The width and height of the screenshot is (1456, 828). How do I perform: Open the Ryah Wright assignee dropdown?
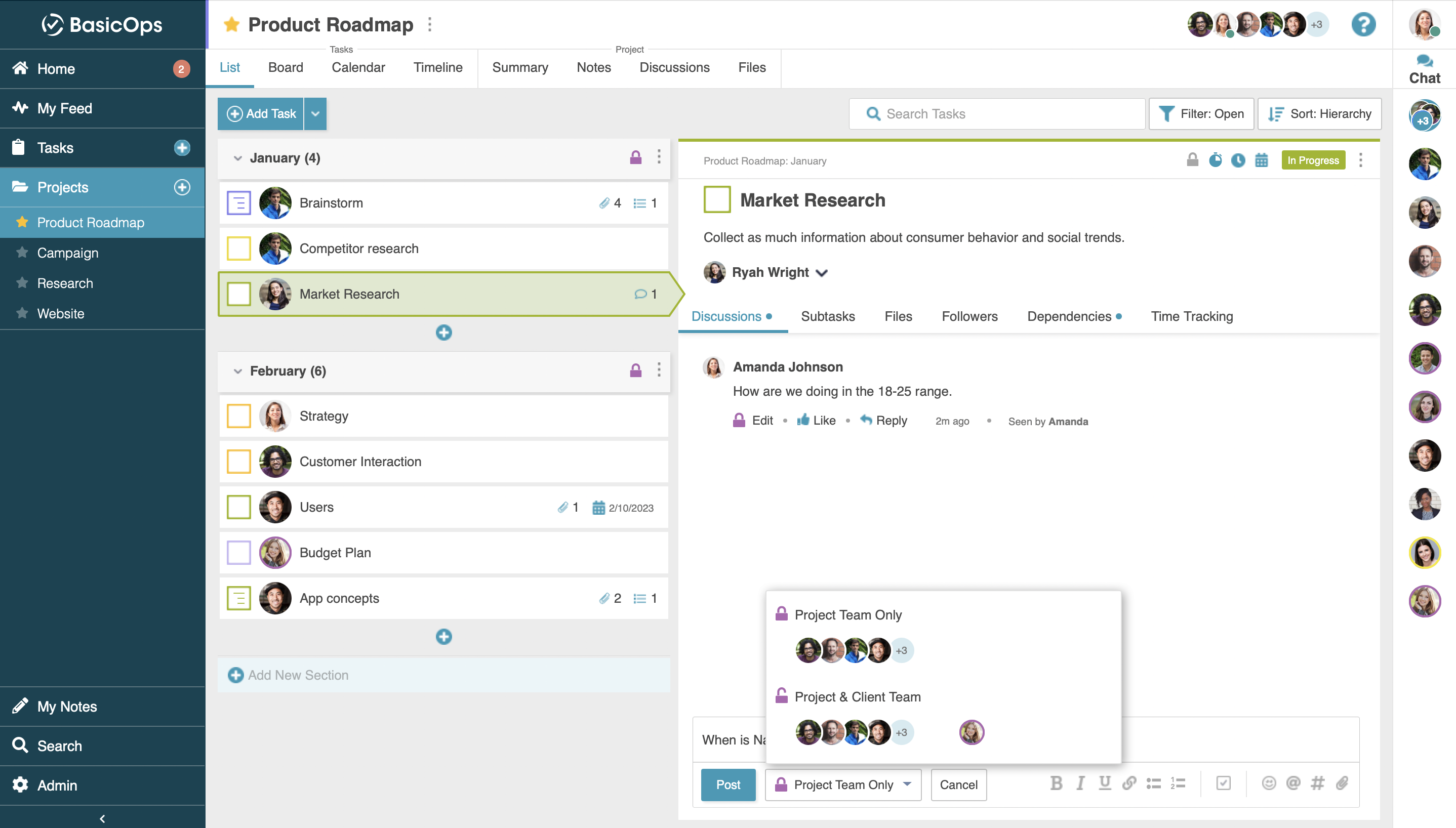coord(822,273)
